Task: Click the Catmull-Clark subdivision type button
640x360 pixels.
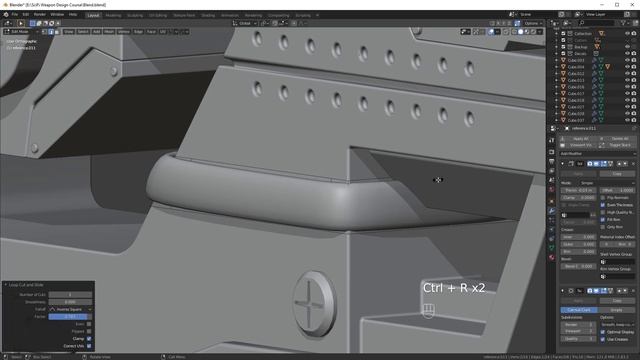Action: click(x=579, y=310)
